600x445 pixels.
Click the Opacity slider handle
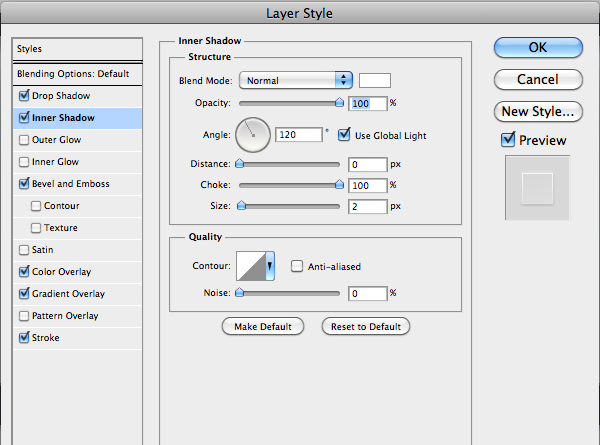click(339, 102)
